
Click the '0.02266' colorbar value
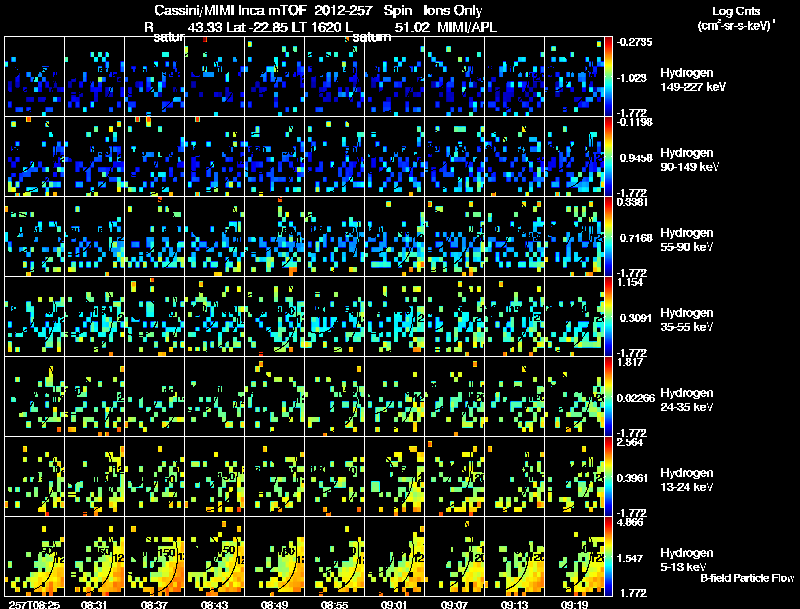pos(636,398)
